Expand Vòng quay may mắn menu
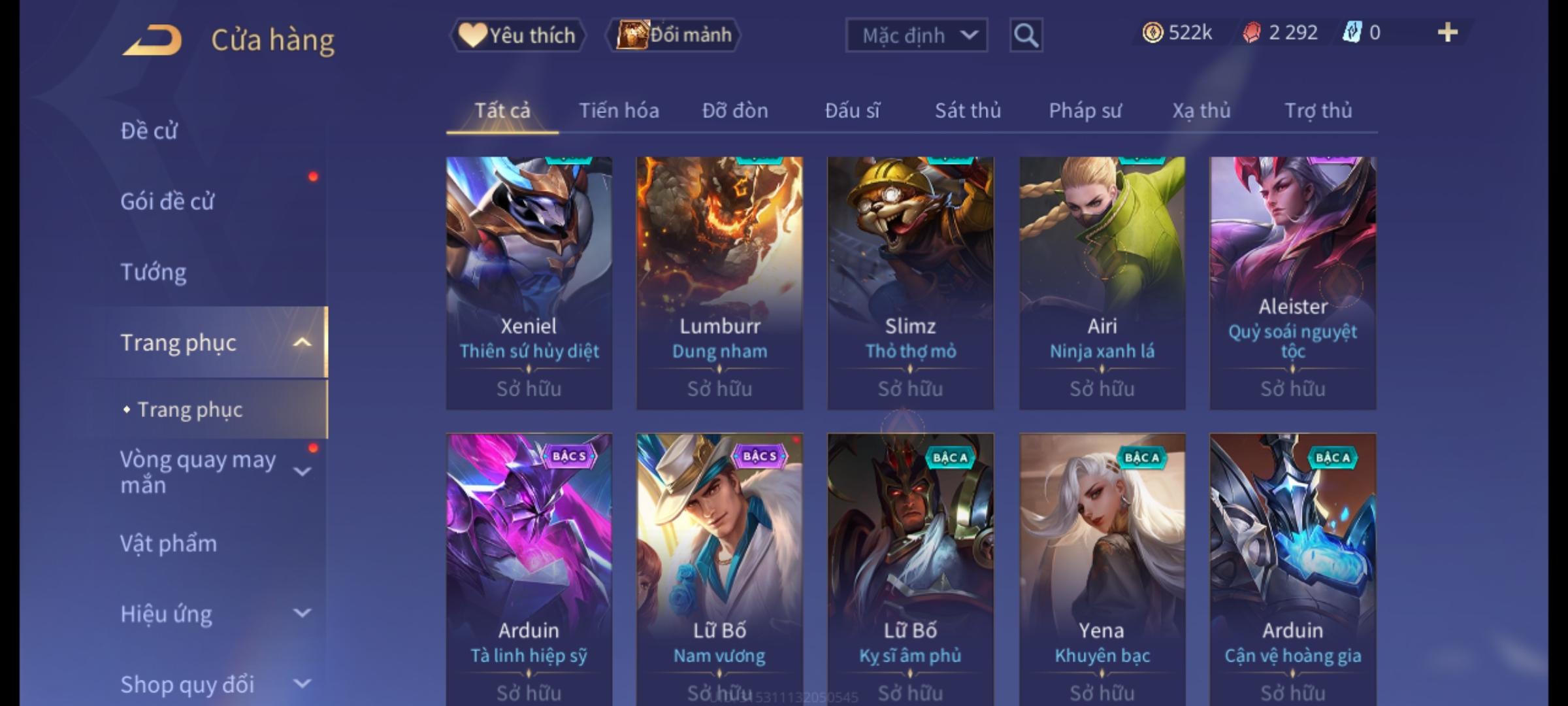The height and width of the screenshot is (706, 1568). [x=302, y=471]
